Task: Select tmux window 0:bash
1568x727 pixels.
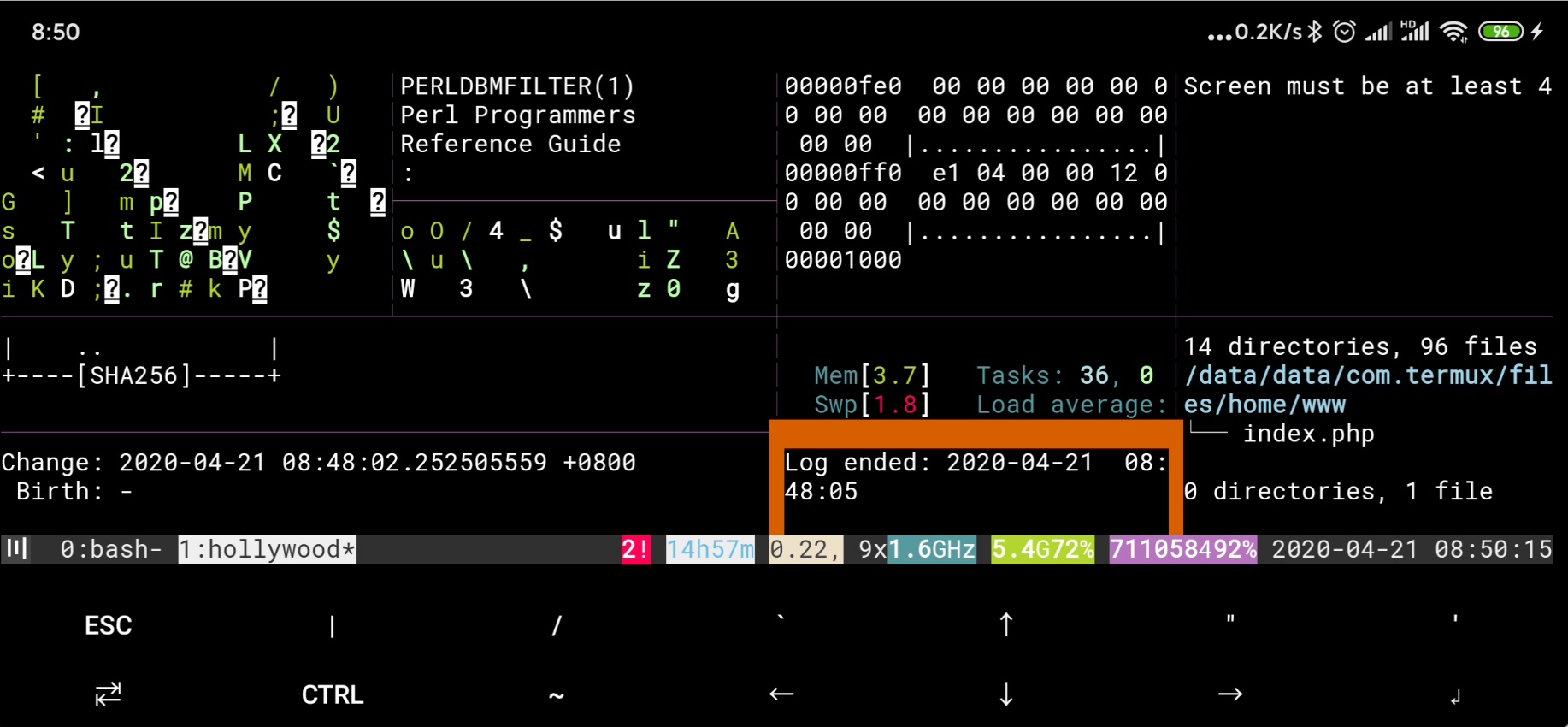Action: point(110,549)
